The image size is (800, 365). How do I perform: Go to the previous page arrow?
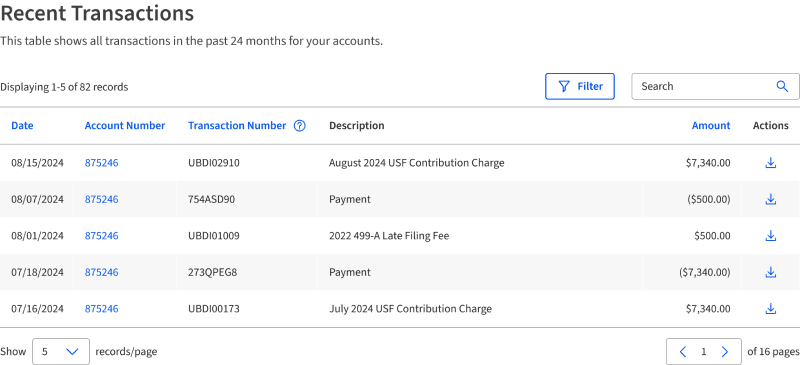tap(683, 351)
